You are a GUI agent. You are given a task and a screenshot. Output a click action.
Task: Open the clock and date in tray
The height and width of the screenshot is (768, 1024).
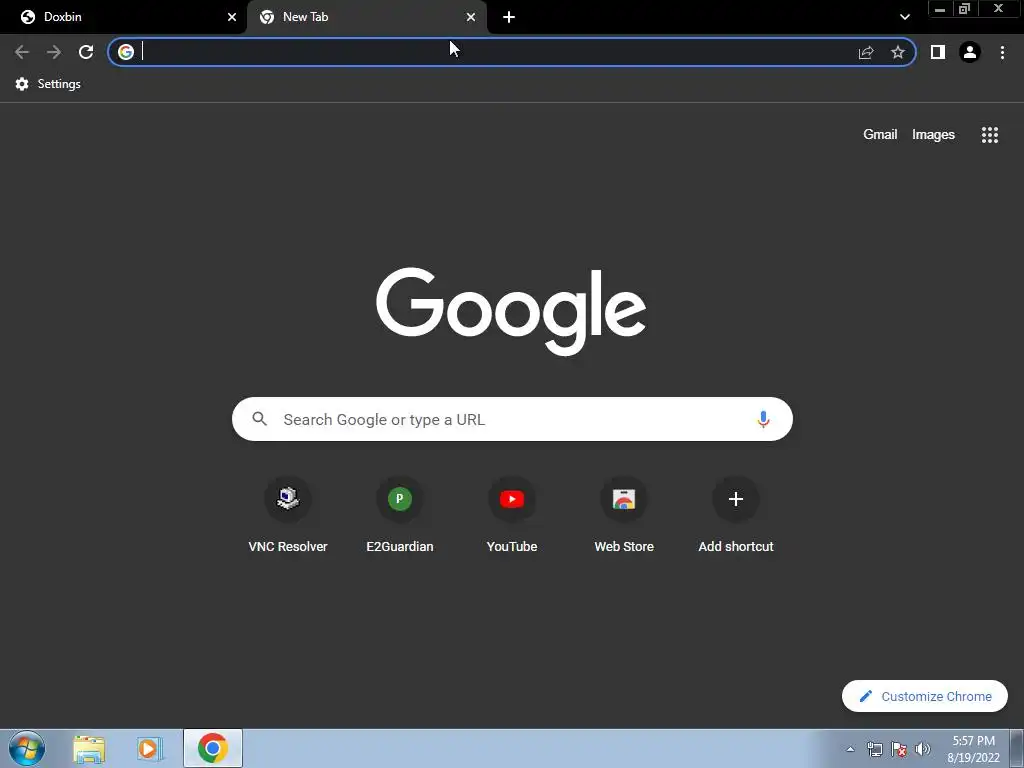click(973, 749)
